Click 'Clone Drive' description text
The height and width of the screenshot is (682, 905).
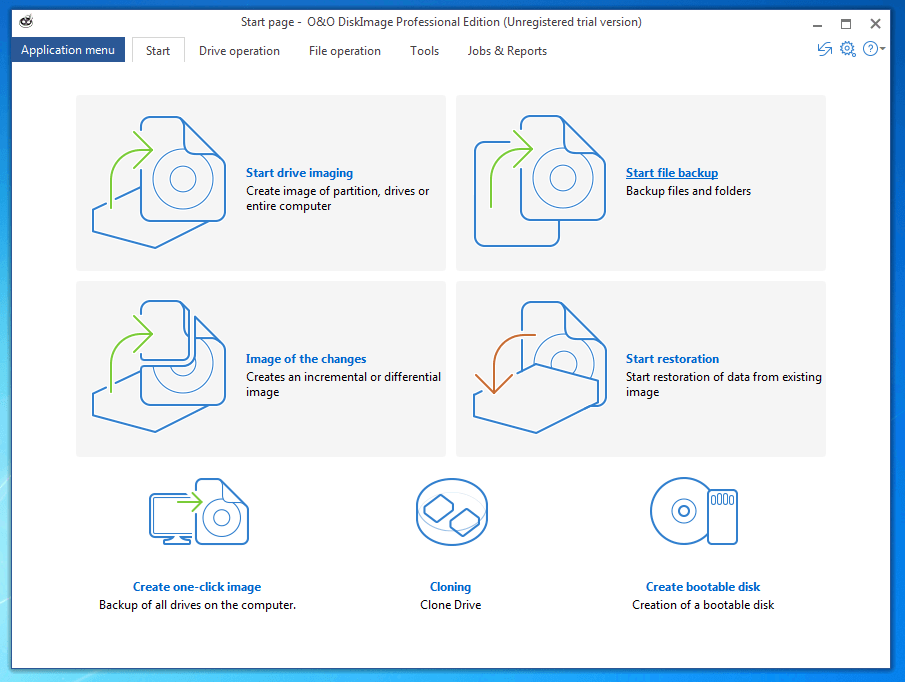point(451,605)
